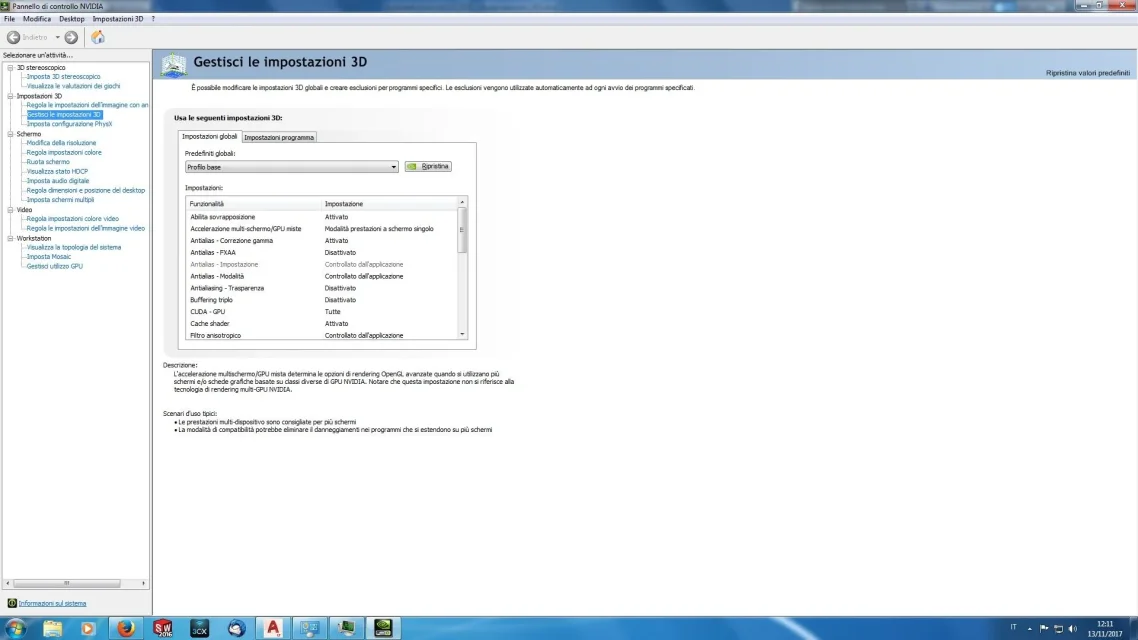Open Windows Explorer from the taskbar

[x=52, y=628]
